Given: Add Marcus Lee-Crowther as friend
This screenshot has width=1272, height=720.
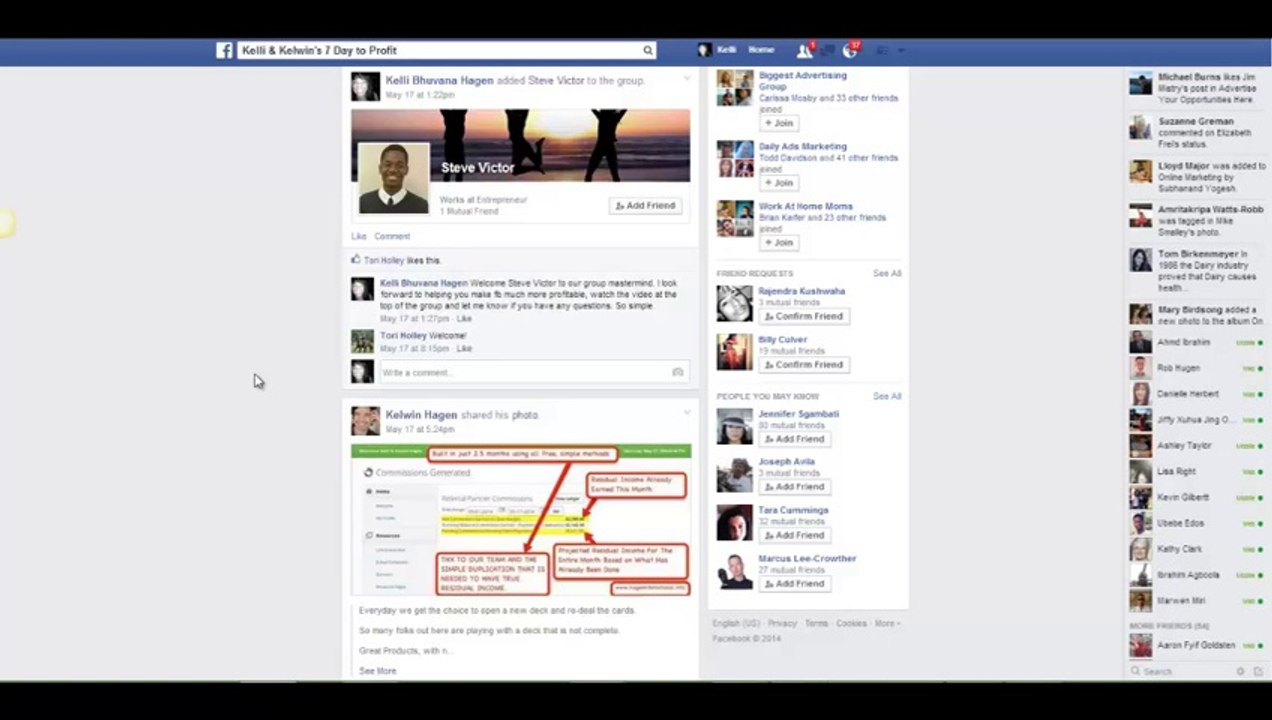Looking at the screenshot, I should click(x=795, y=584).
